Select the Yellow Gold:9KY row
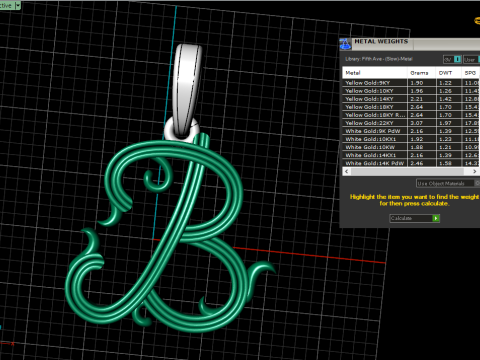 pos(411,83)
